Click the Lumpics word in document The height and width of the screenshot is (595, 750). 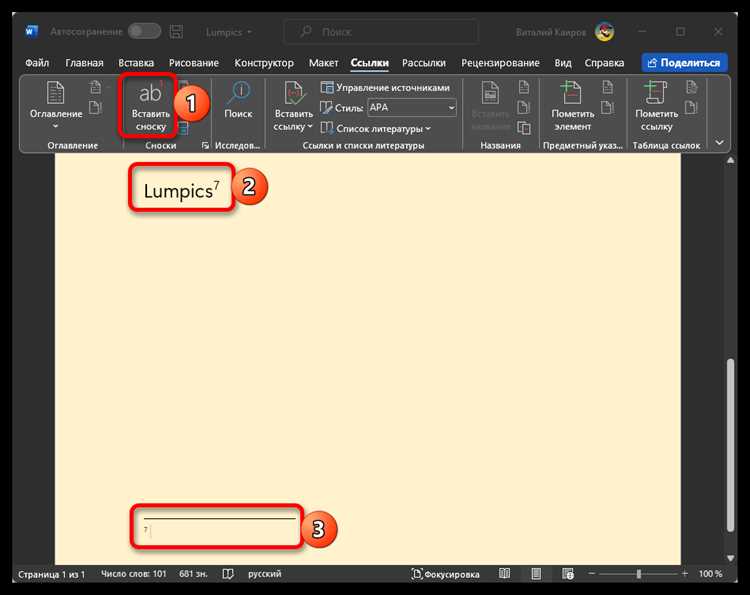pyautogui.click(x=178, y=191)
